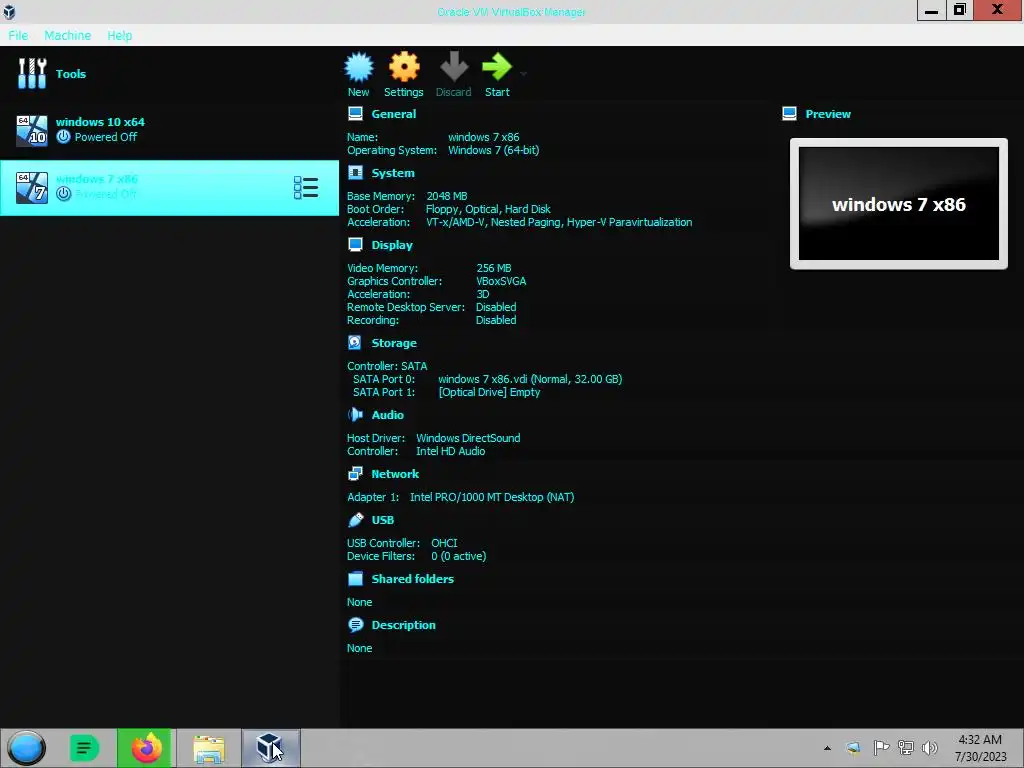Open File Explorer from the taskbar
The height and width of the screenshot is (768, 1024).
(x=209, y=748)
